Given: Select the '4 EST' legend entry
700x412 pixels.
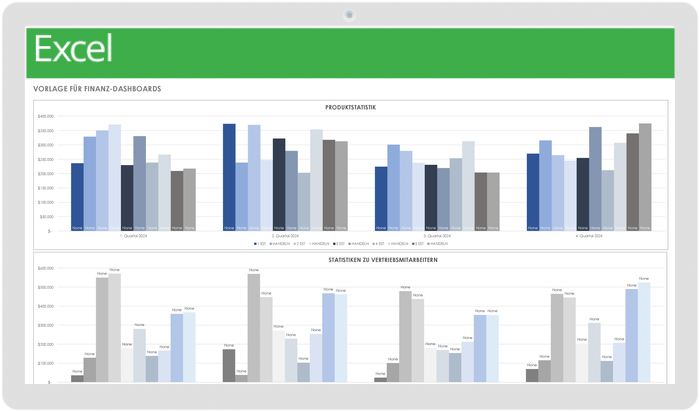Looking at the screenshot, I should point(378,244).
